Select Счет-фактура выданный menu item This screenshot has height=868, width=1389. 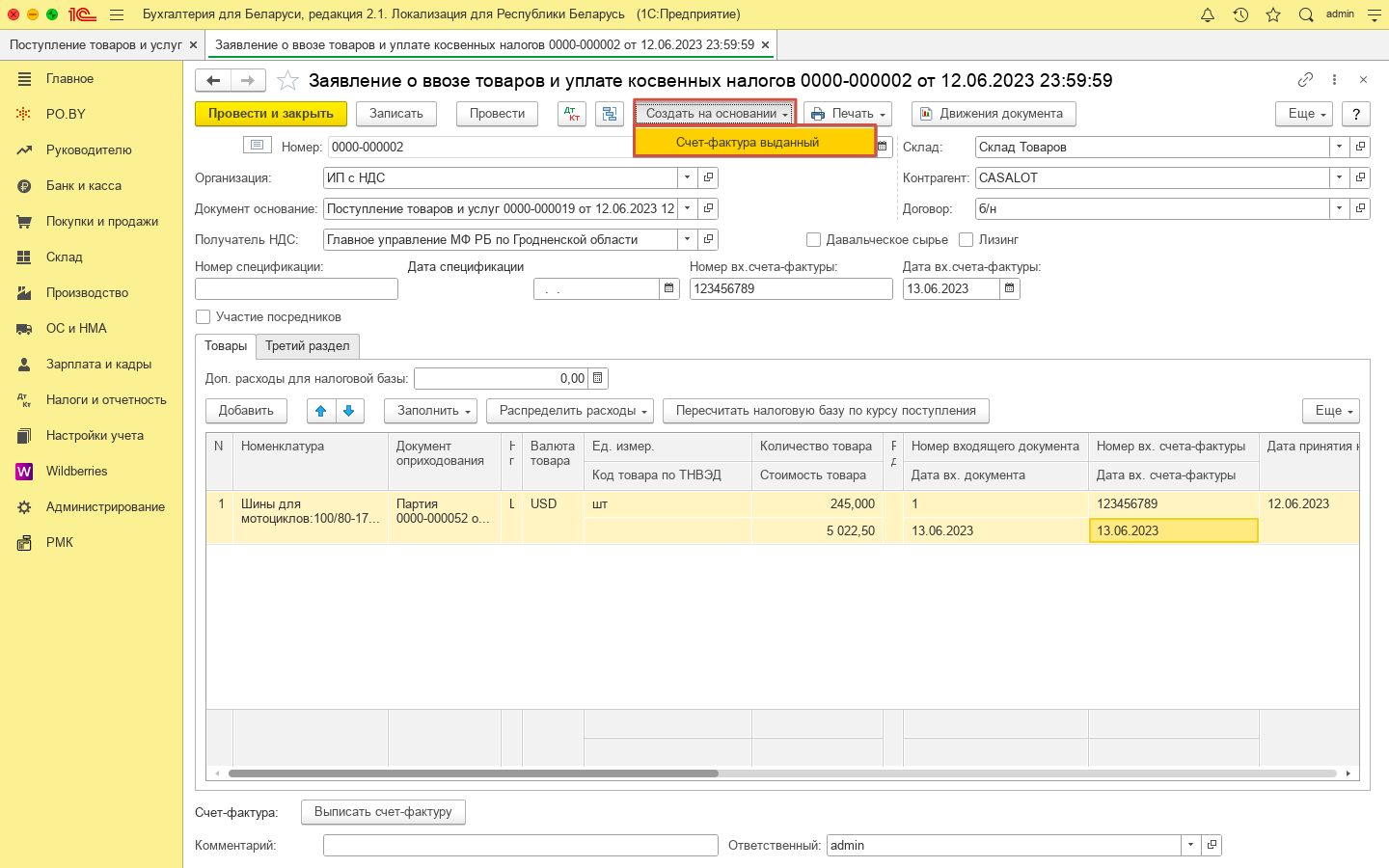tap(754, 142)
